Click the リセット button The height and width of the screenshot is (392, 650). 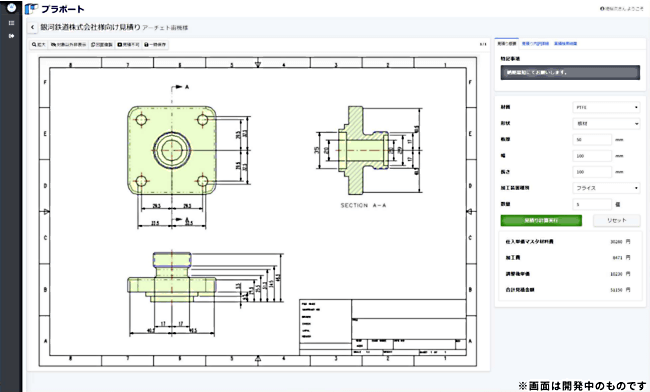point(616,220)
